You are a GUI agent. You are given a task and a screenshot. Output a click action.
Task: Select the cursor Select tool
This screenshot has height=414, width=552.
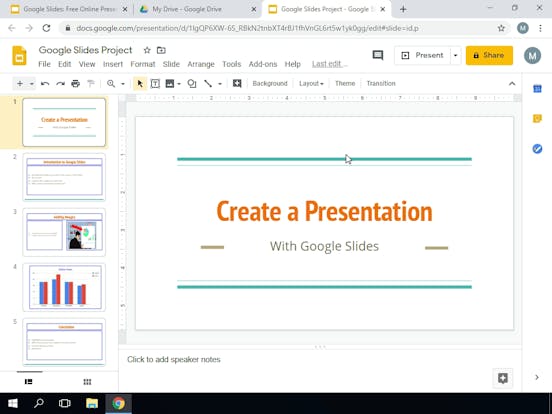click(140, 83)
